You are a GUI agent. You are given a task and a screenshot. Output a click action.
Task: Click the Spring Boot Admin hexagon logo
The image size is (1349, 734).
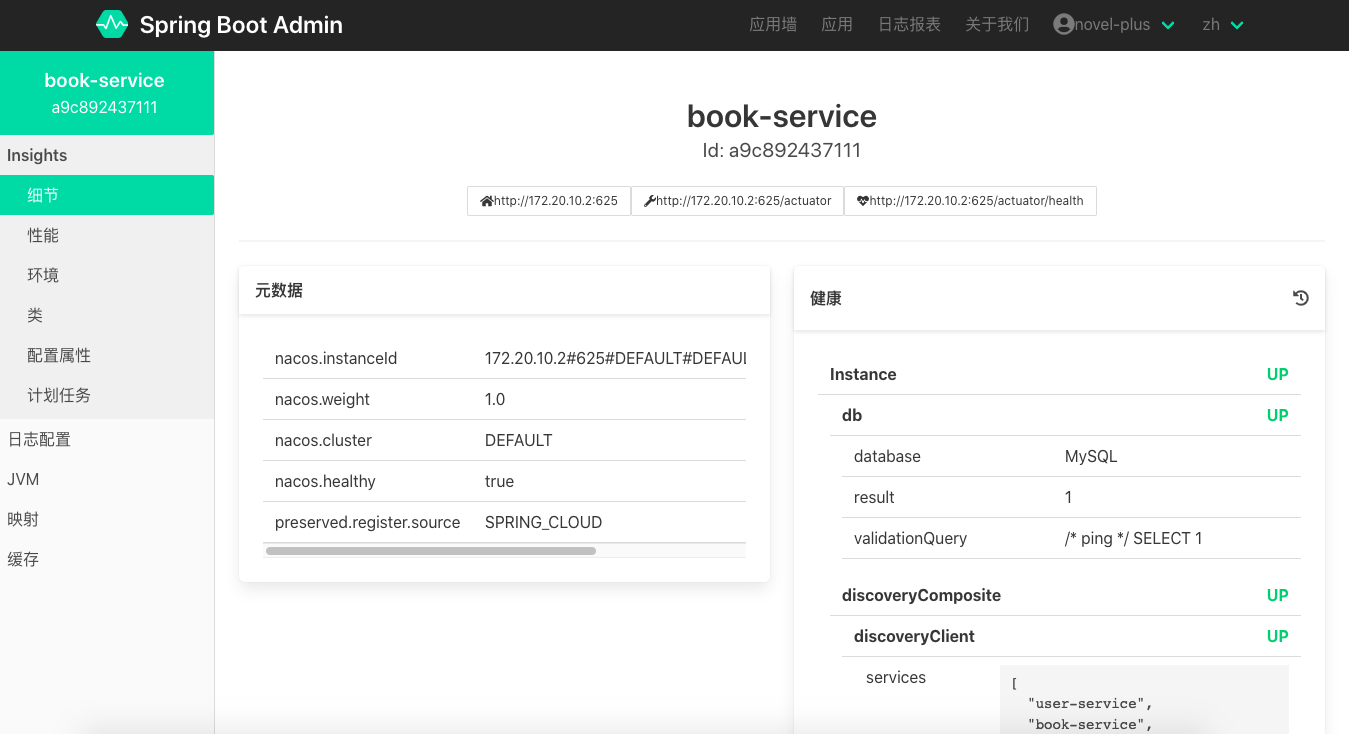pyautogui.click(x=112, y=24)
